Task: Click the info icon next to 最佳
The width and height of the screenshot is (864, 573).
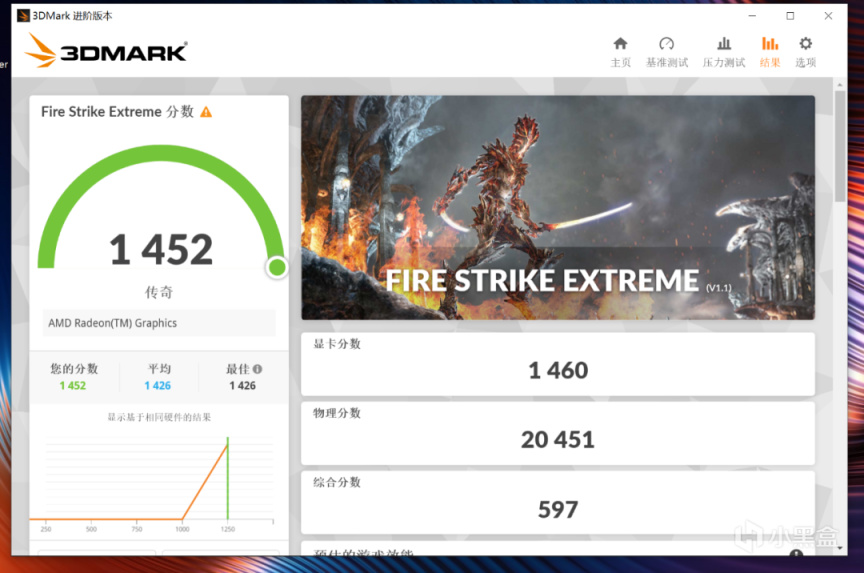Action: click(x=257, y=369)
